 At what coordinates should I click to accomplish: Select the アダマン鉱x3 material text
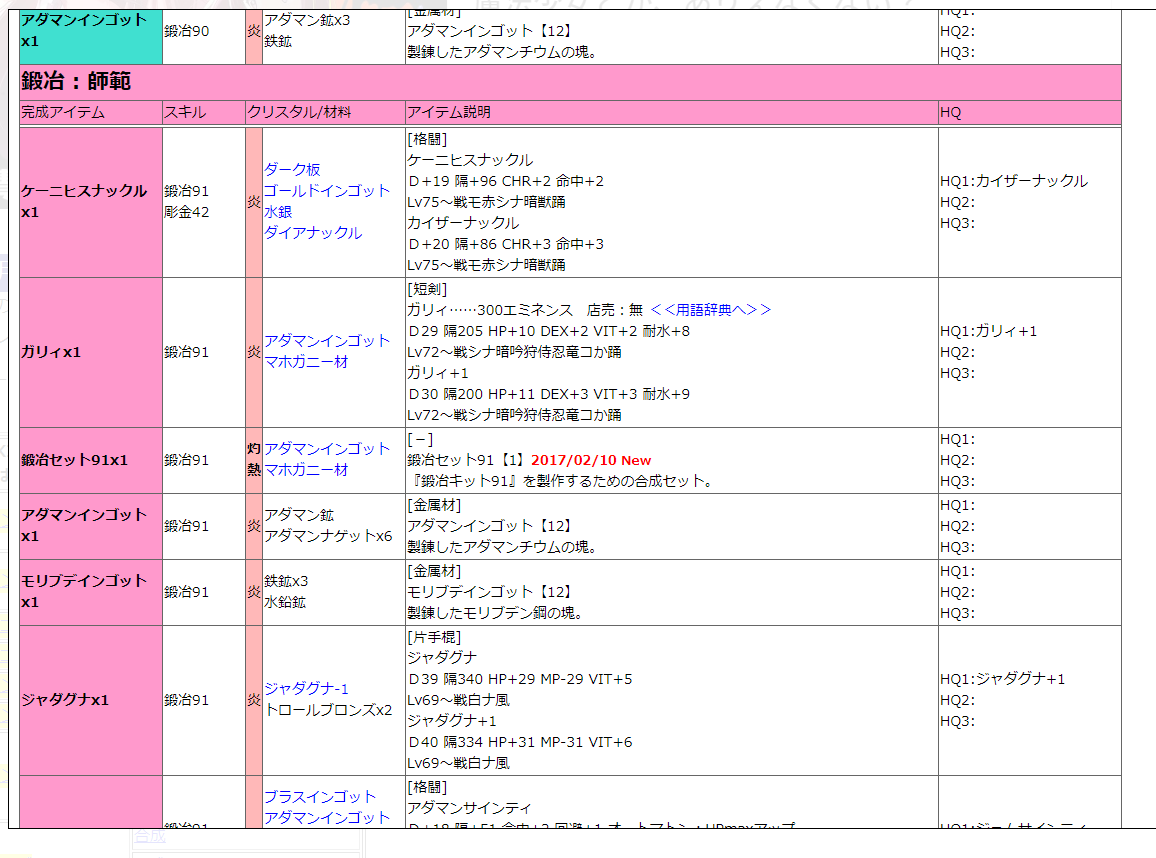point(307,20)
